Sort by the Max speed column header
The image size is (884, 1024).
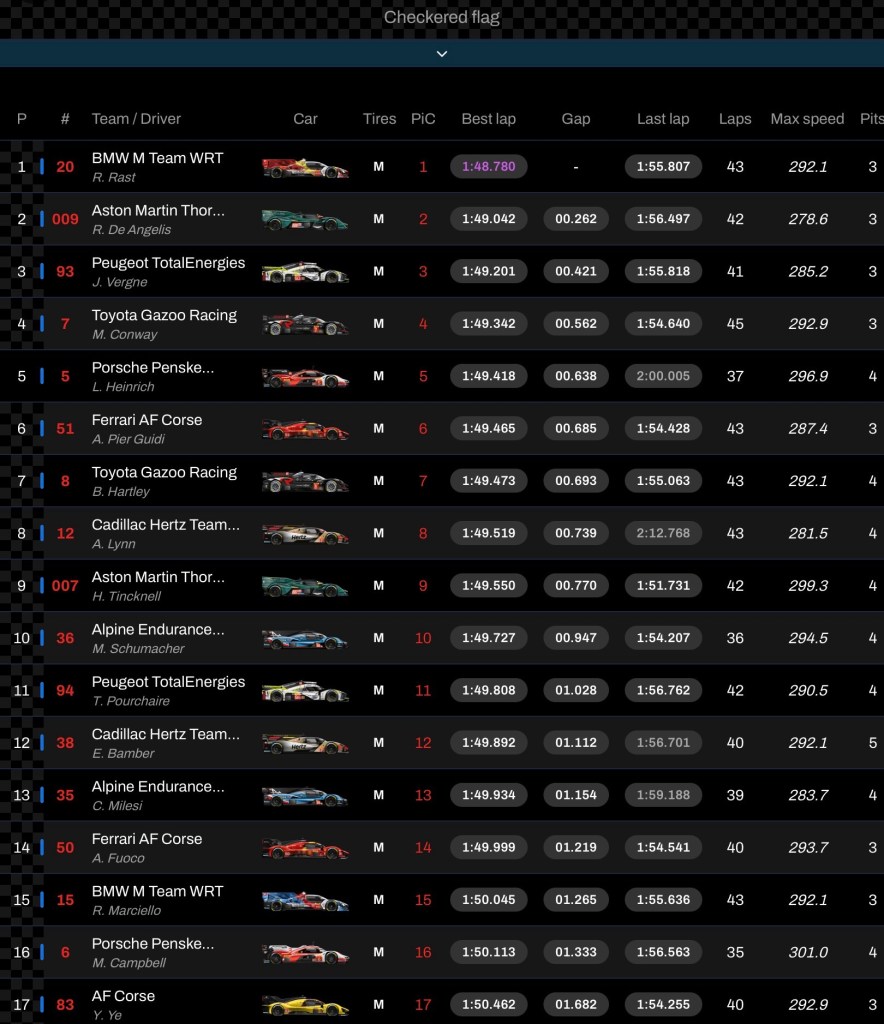click(x=807, y=119)
